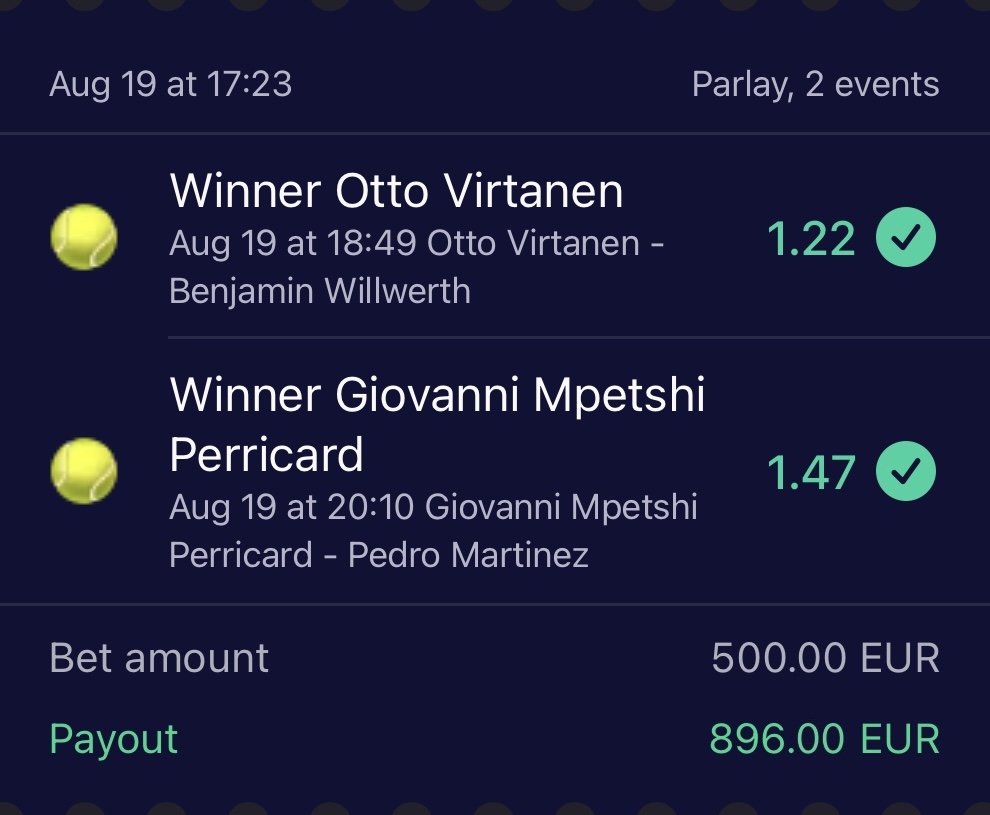Click the Parlay, 2 events label
Screen dimensions: 990x815
click(x=815, y=85)
